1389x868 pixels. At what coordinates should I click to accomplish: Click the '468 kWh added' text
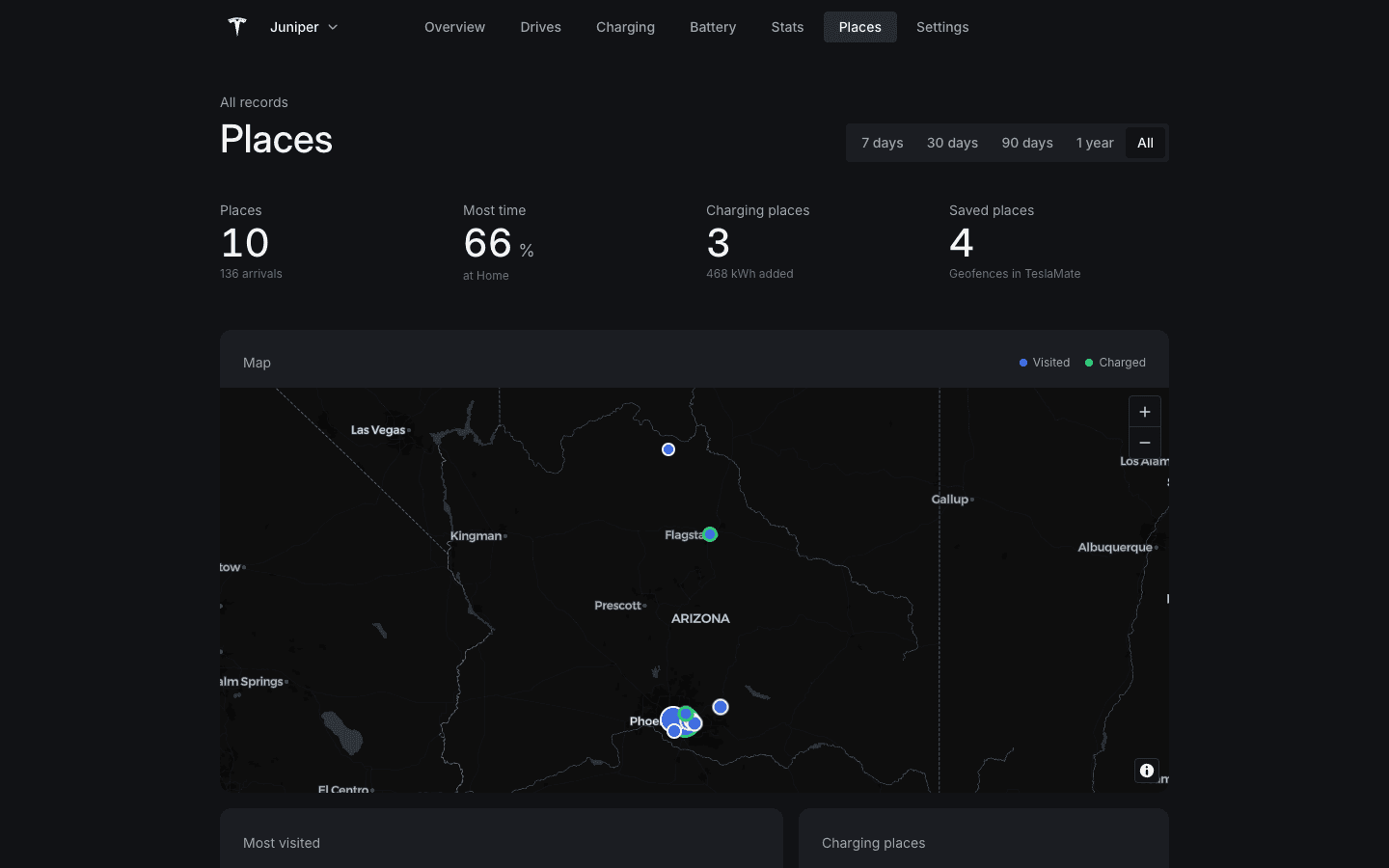tap(749, 274)
